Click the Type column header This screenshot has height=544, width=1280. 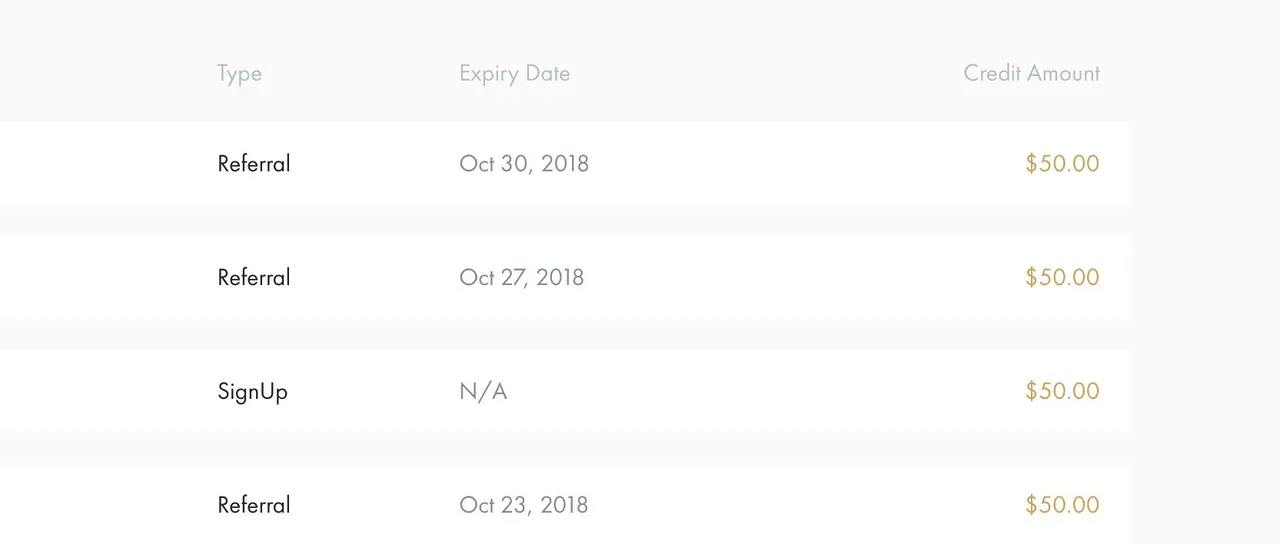(240, 73)
